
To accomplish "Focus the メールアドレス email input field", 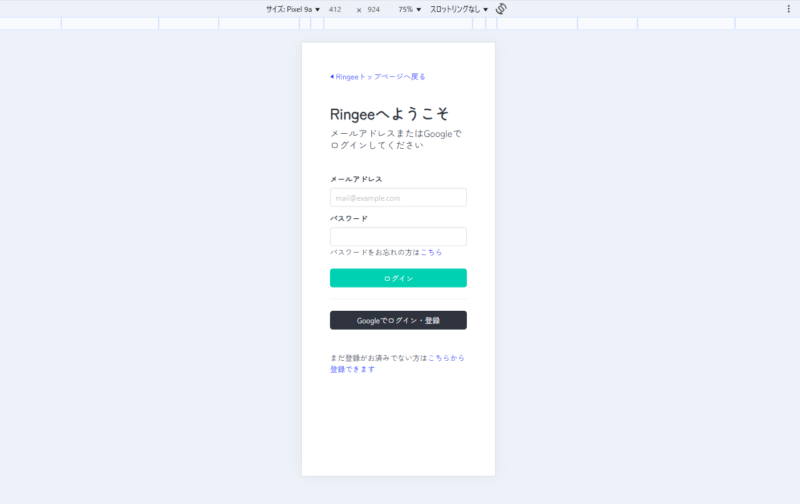I will pos(398,198).
